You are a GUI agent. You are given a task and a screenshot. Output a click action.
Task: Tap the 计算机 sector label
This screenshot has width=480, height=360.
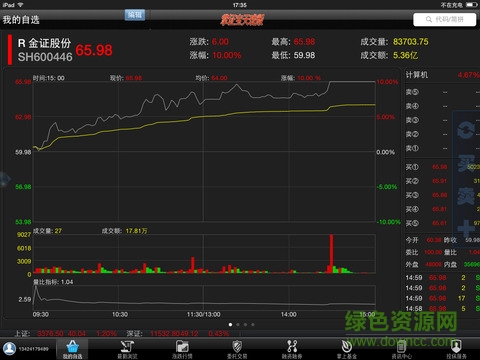[x=417, y=75]
